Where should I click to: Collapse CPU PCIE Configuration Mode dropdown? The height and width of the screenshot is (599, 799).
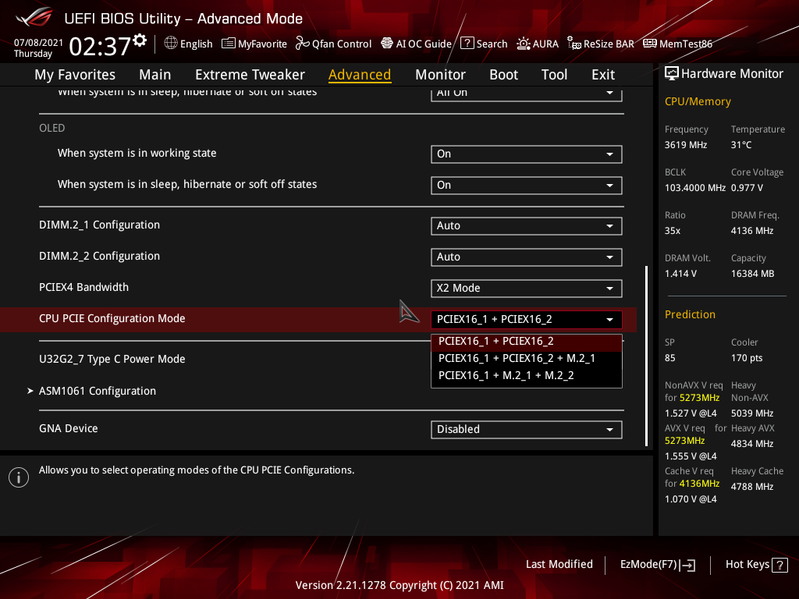tap(526, 319)
